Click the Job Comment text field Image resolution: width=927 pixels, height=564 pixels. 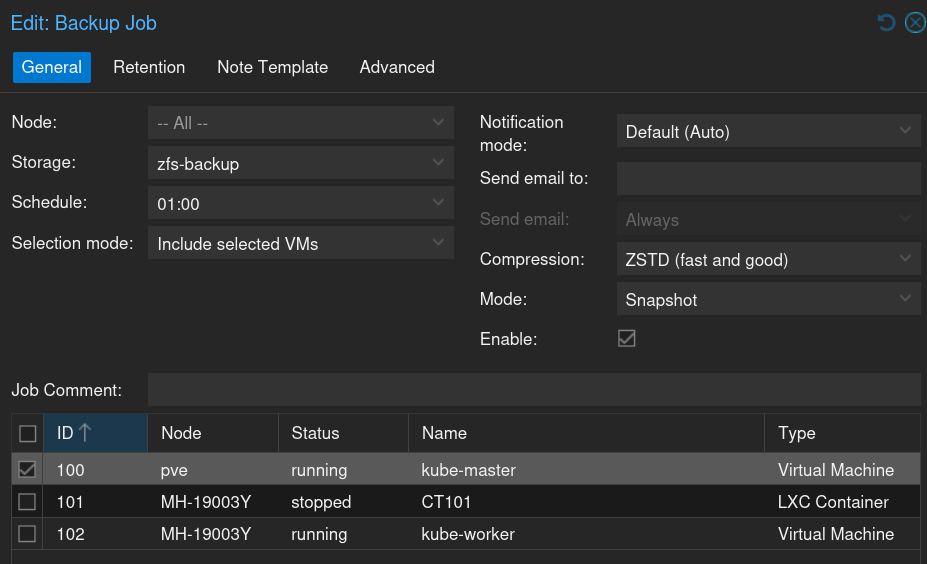click(533, 390)
